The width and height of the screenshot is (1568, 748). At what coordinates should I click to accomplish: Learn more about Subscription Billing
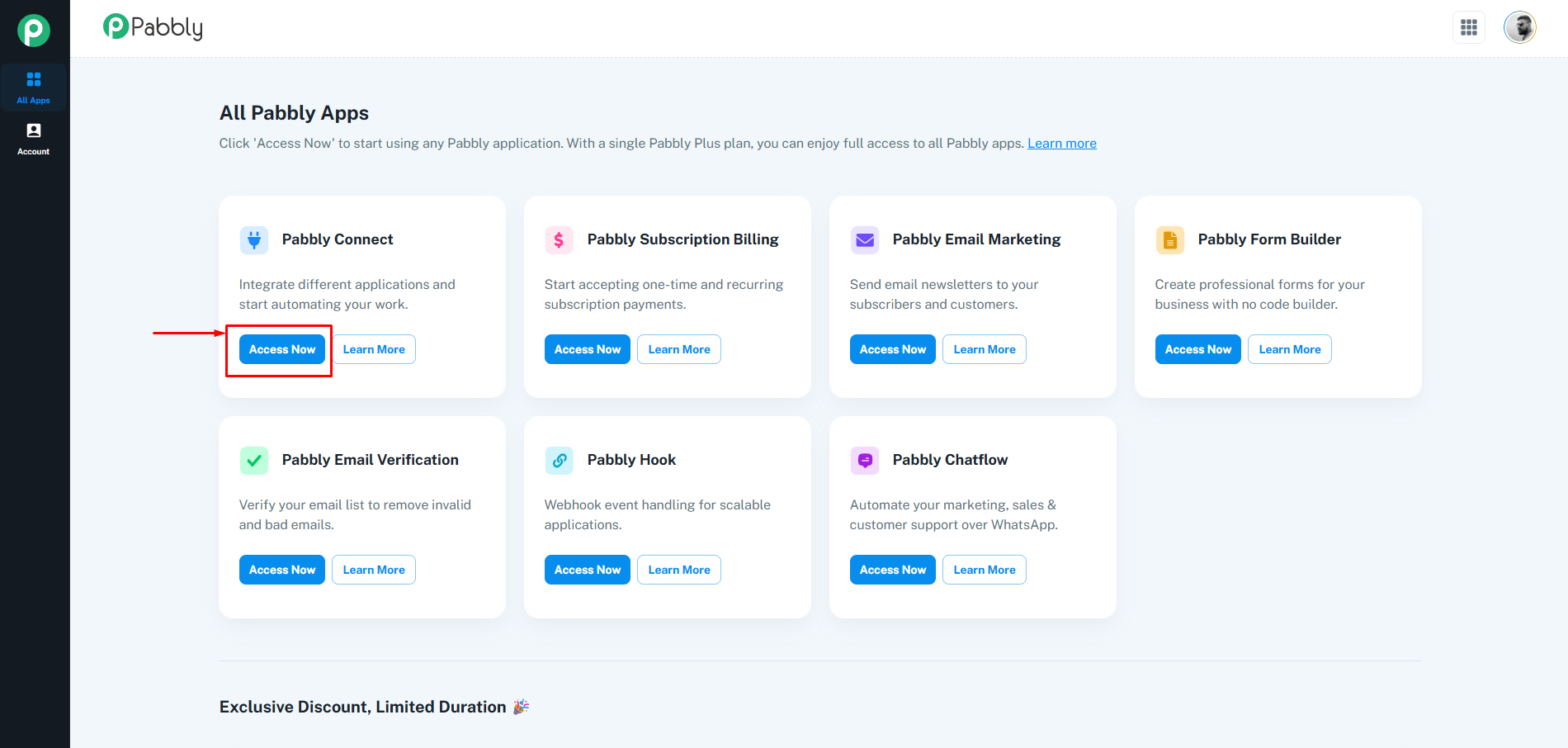[679, 349]
